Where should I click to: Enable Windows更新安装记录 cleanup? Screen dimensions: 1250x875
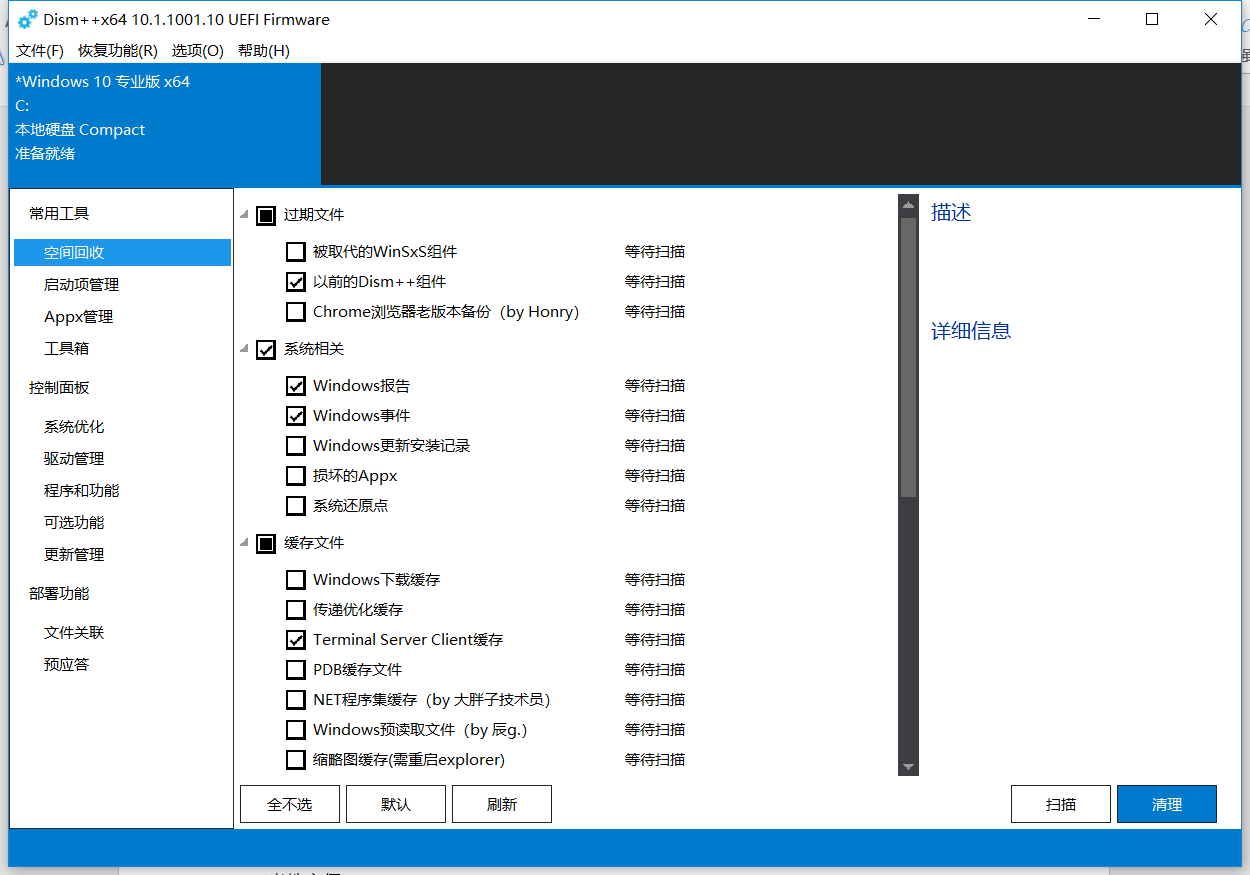point(295,445)
